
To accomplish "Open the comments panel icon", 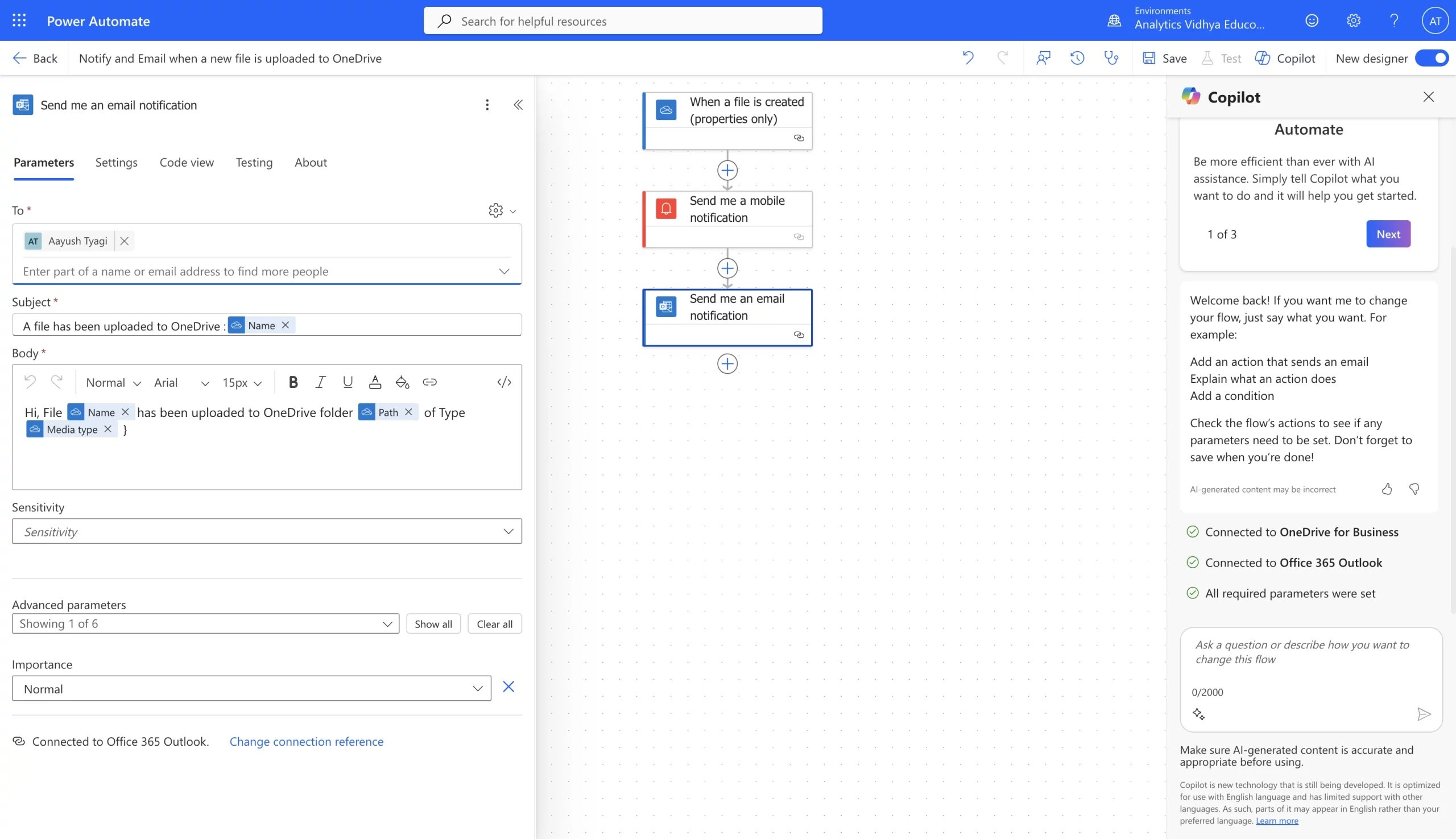I will [x=1044, y=57].
